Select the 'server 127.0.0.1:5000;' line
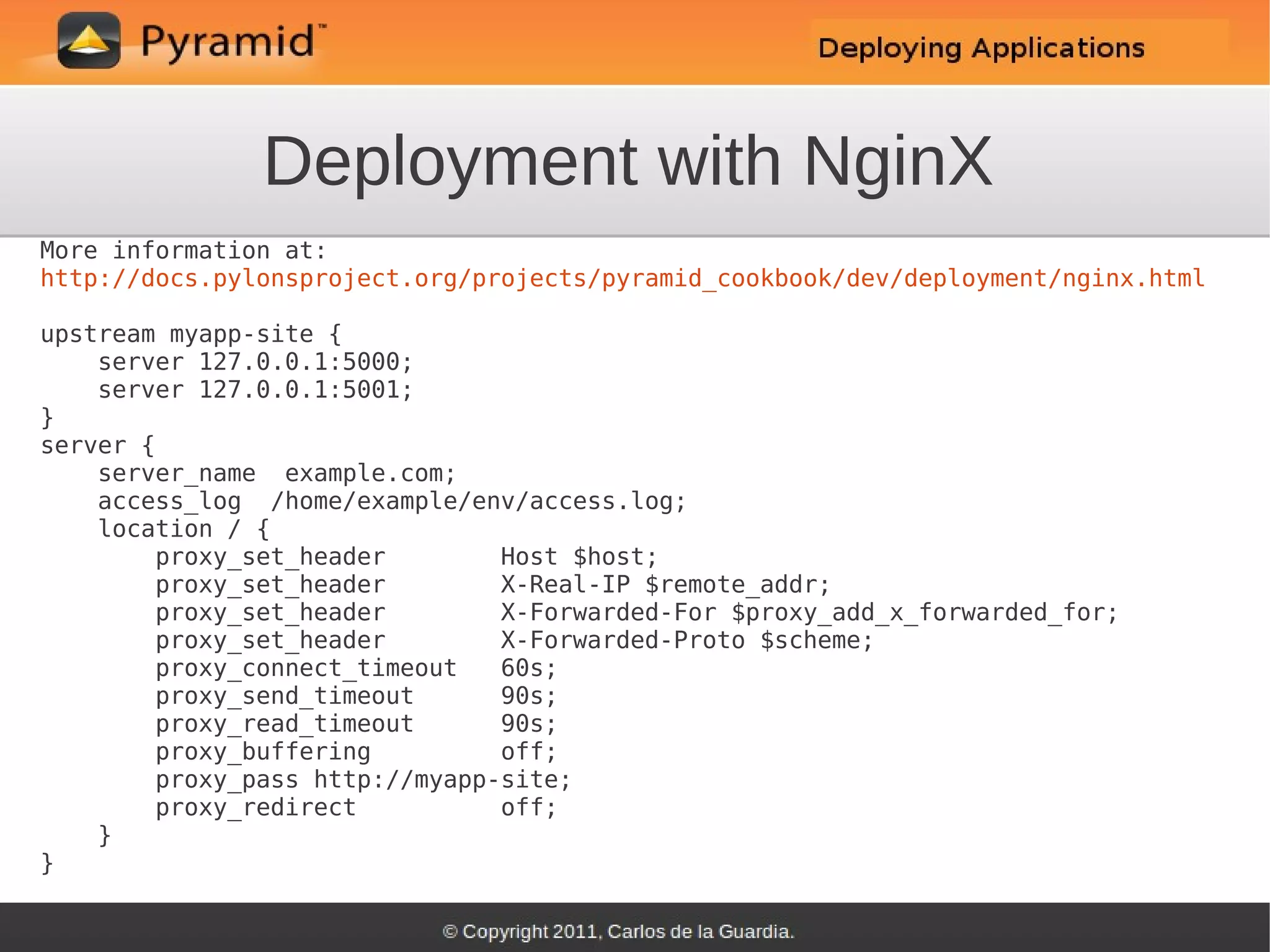Screen dimensions: 1270x952 [x=255, y=362]
